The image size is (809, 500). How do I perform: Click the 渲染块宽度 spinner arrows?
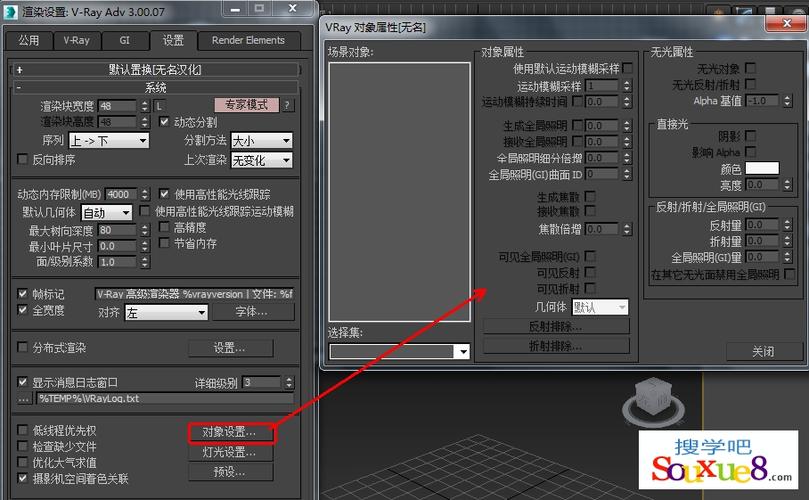click(x=146, y=106)
